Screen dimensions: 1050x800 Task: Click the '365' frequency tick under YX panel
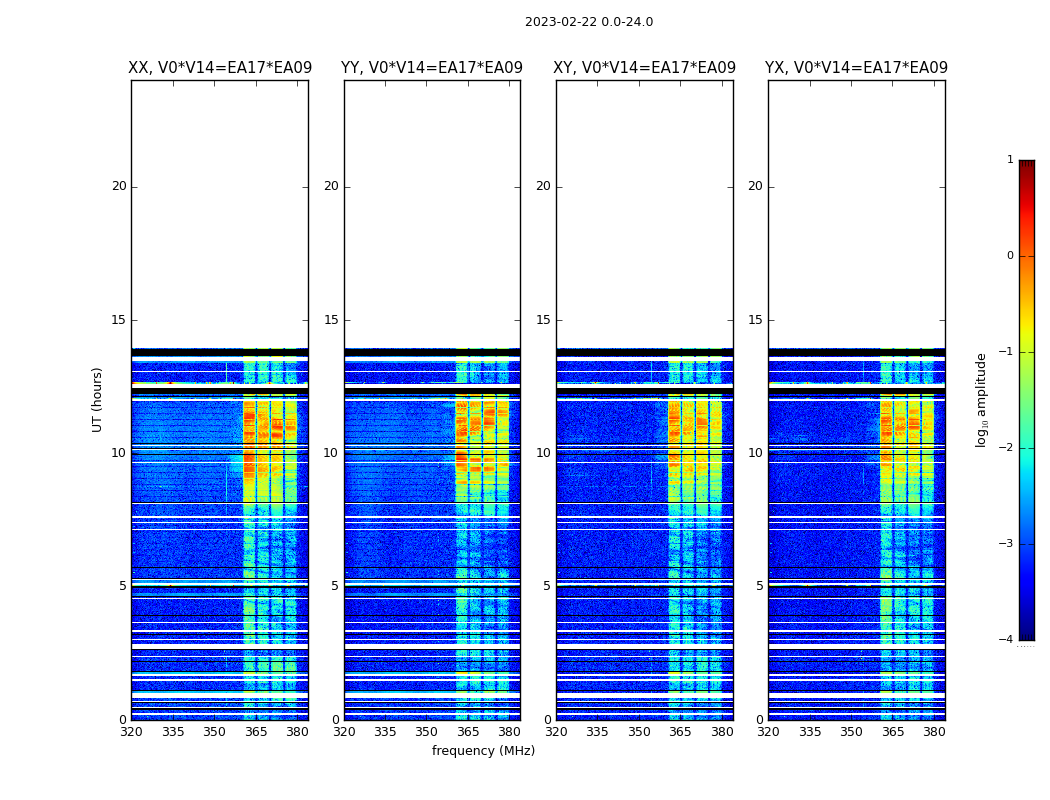tap(892, 732)
